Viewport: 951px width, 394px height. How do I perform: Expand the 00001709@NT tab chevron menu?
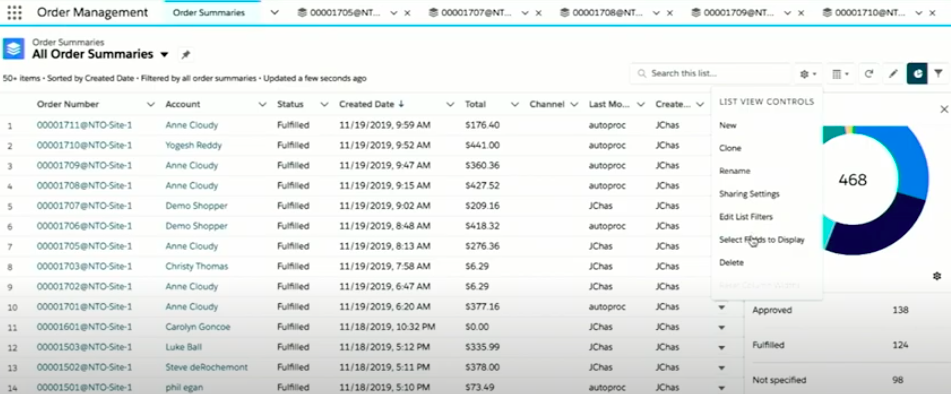coord(787,13)
